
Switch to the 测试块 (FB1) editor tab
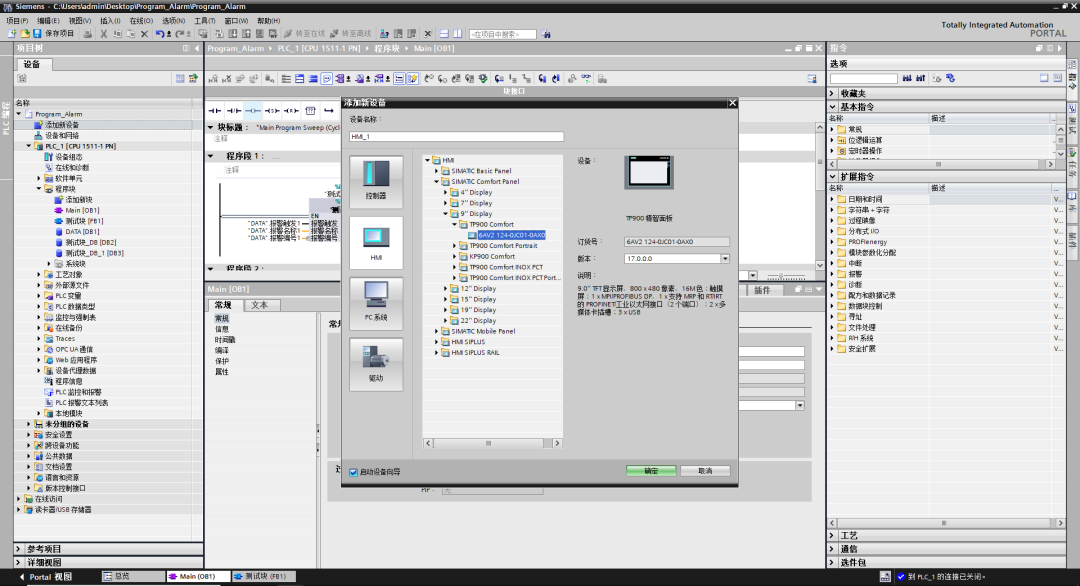(264, 576)
